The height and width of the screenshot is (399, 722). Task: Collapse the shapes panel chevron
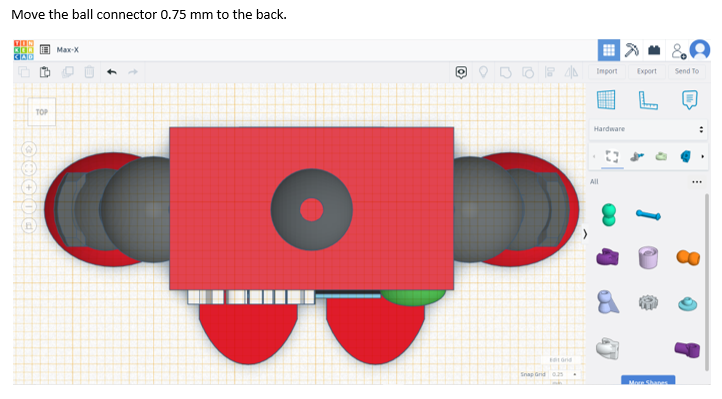(585, 234)
